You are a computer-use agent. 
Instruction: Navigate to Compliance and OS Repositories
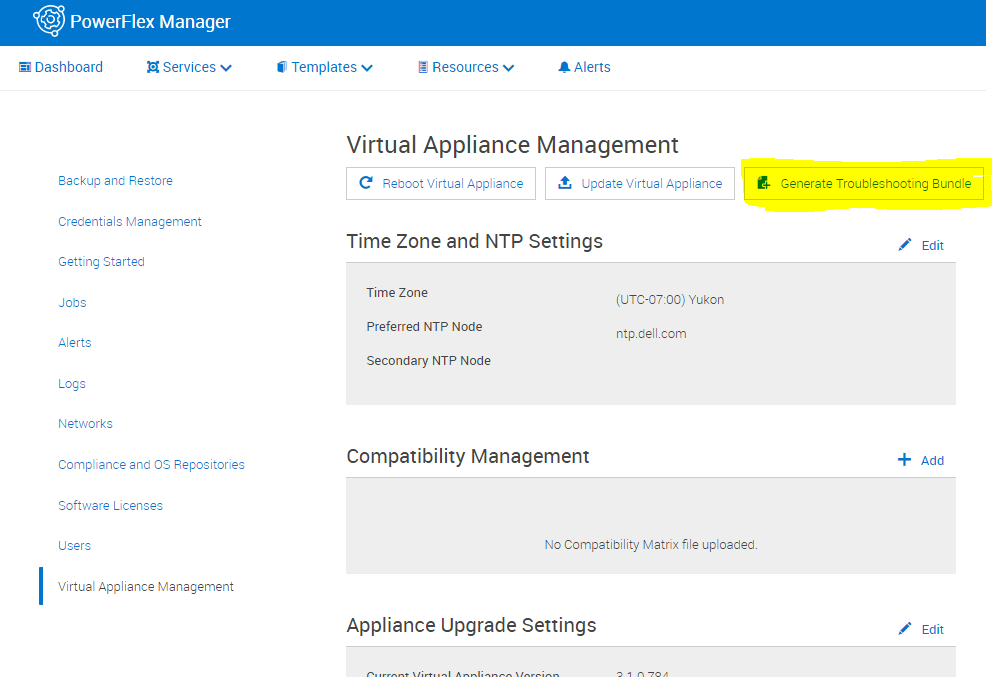(x=151, y=464)
